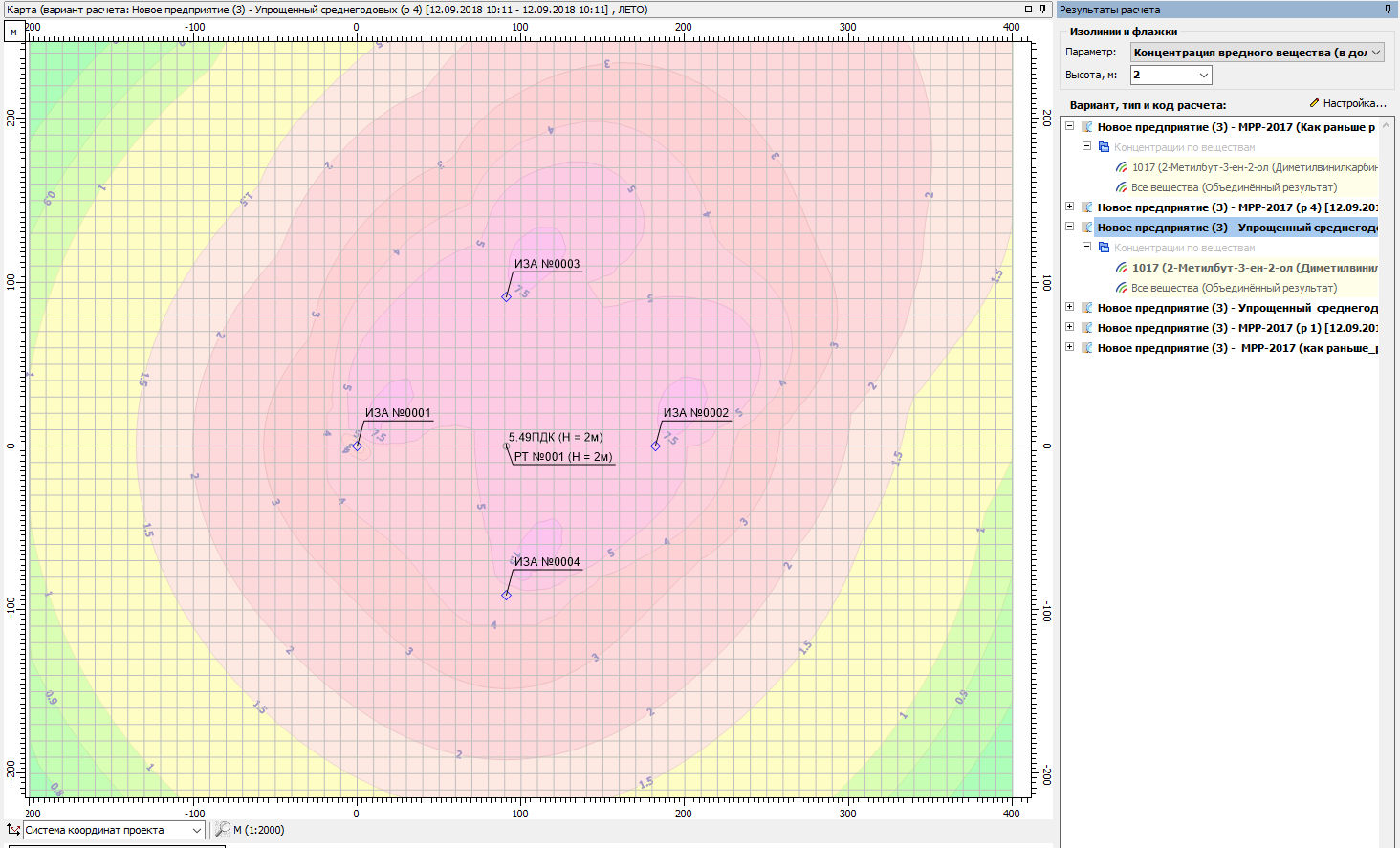This screenshot has height=848, width=1400.
Task: Expand the МРР-2017 (р 1) tree node
Action: [1070, 327]
